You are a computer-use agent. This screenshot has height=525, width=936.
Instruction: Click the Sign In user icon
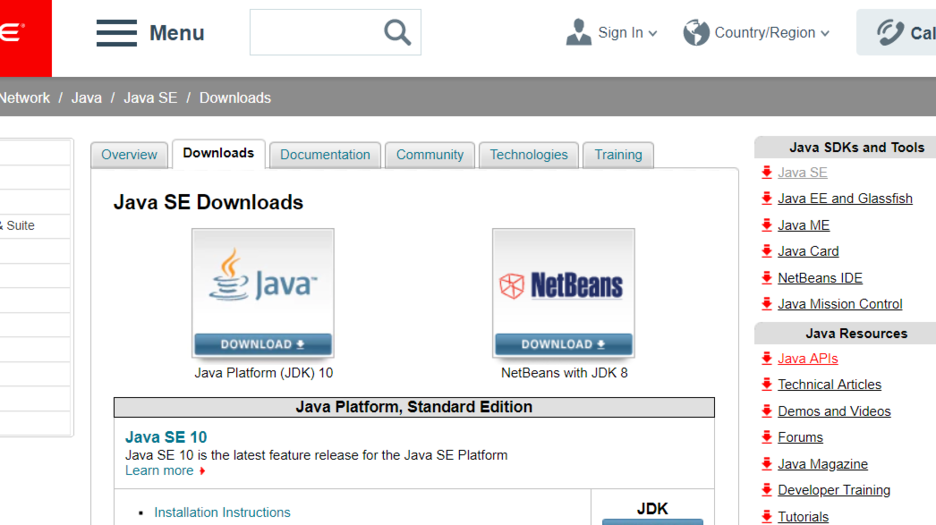(578, 32)
